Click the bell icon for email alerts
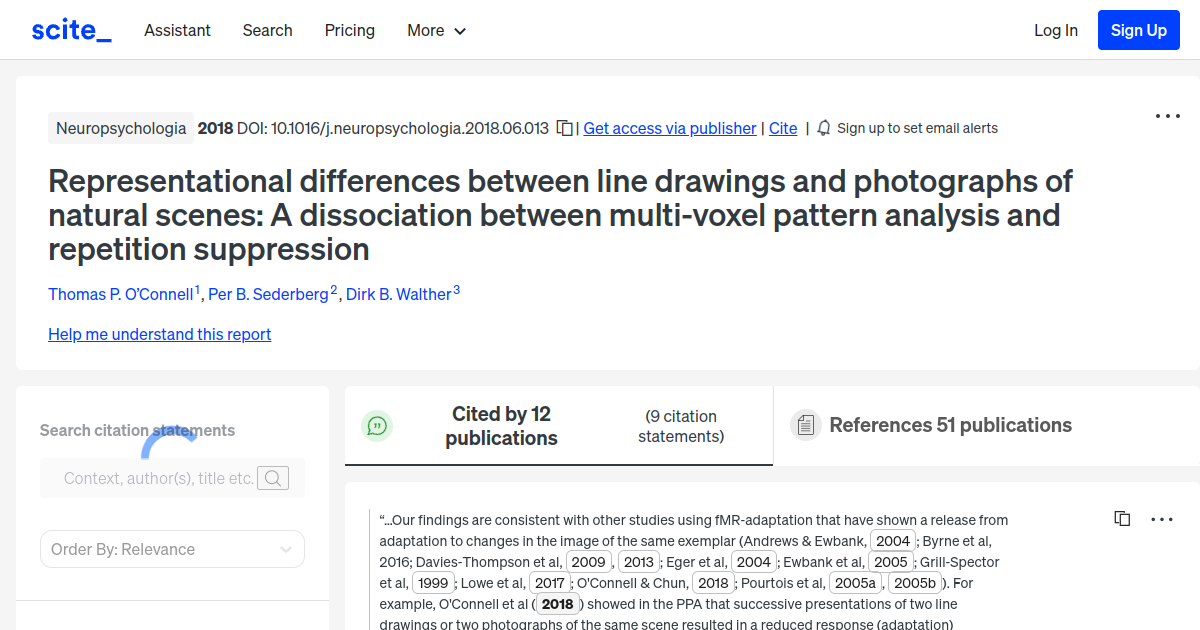Screen dimensions: 1200x630 [x=822, y=128]
